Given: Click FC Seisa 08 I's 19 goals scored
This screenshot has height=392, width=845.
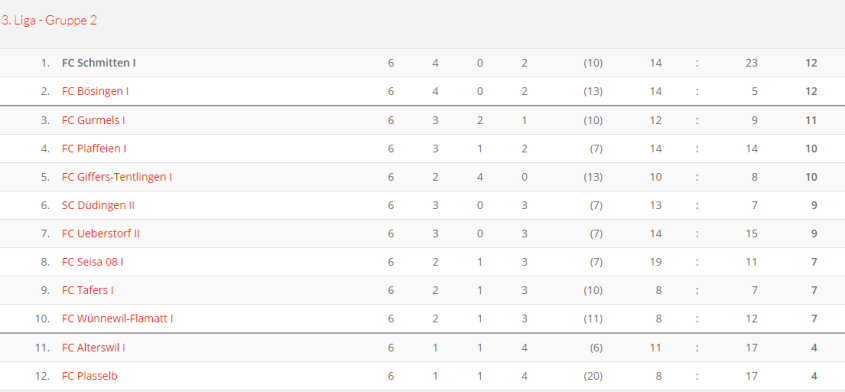Looking at the screenshot, I should tap(655, 262).
